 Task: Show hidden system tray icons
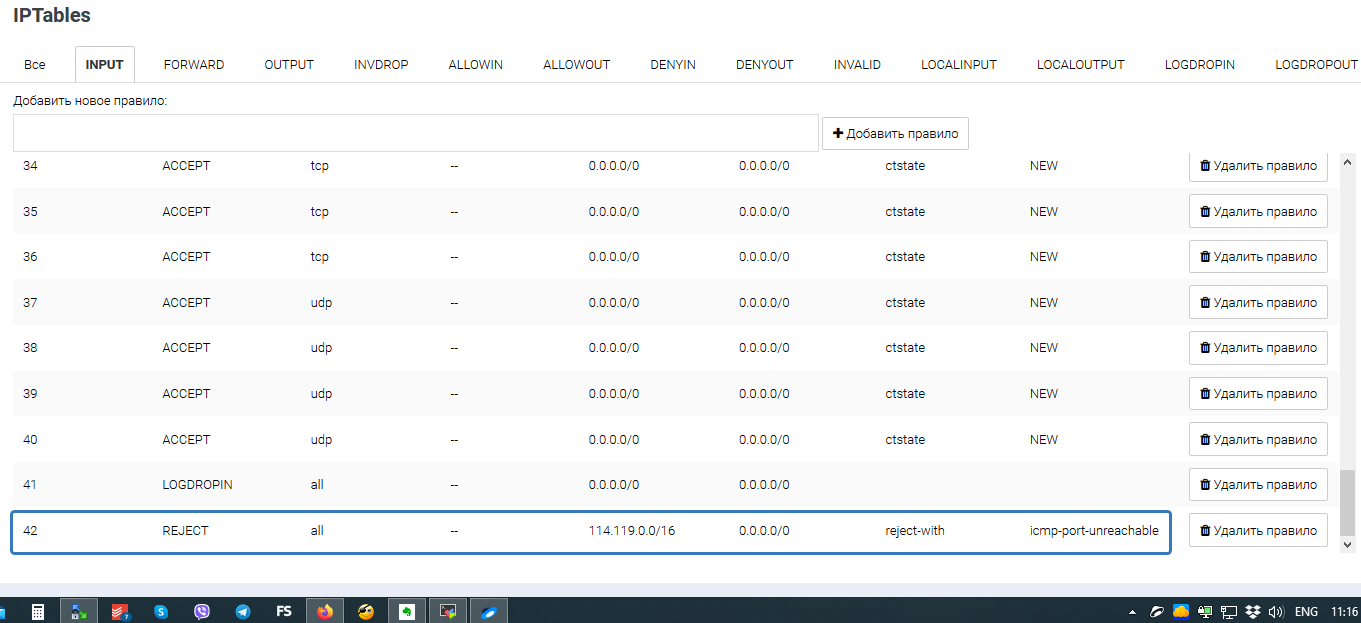coord(1132,611)
